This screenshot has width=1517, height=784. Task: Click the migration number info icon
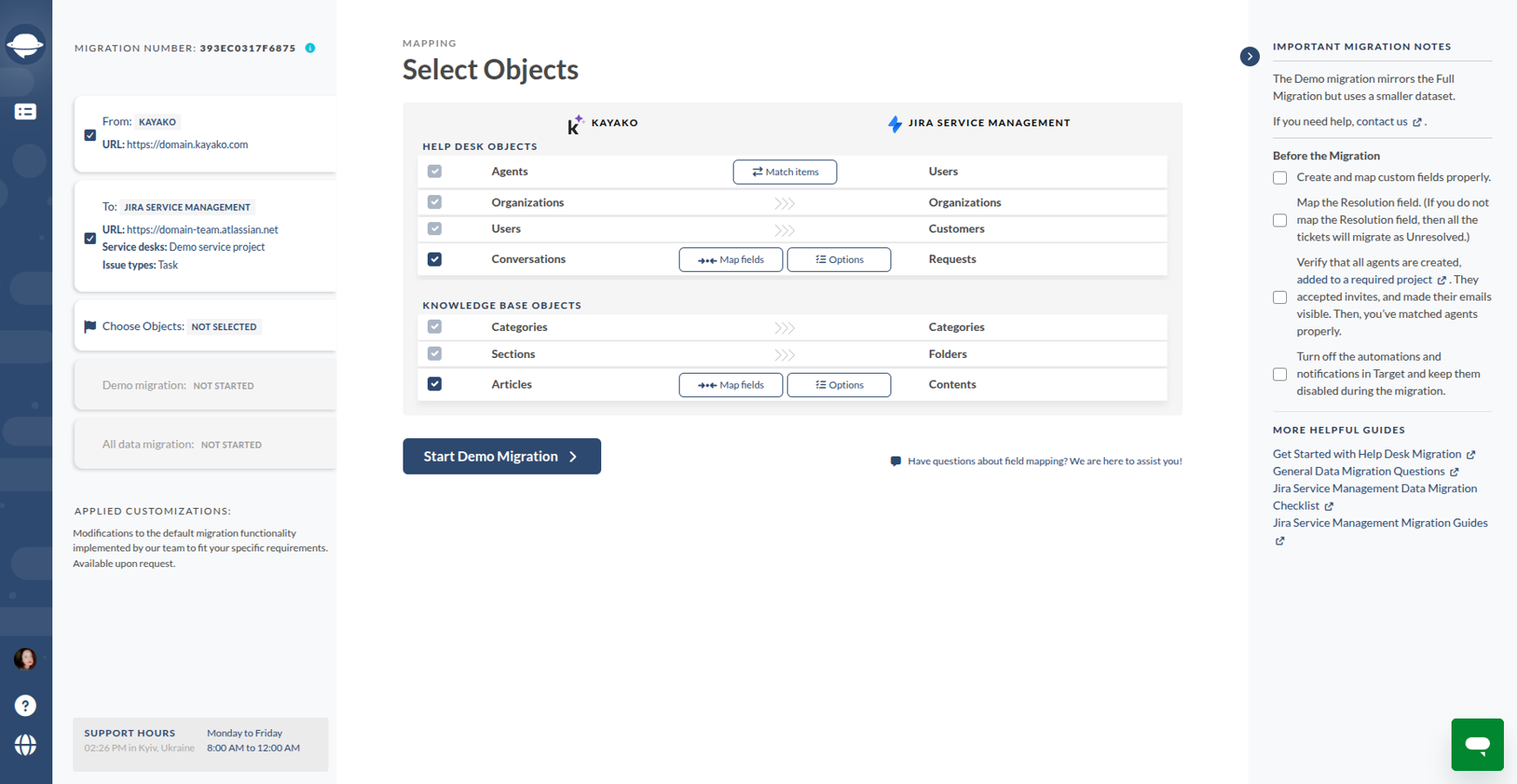click(310, 48)
